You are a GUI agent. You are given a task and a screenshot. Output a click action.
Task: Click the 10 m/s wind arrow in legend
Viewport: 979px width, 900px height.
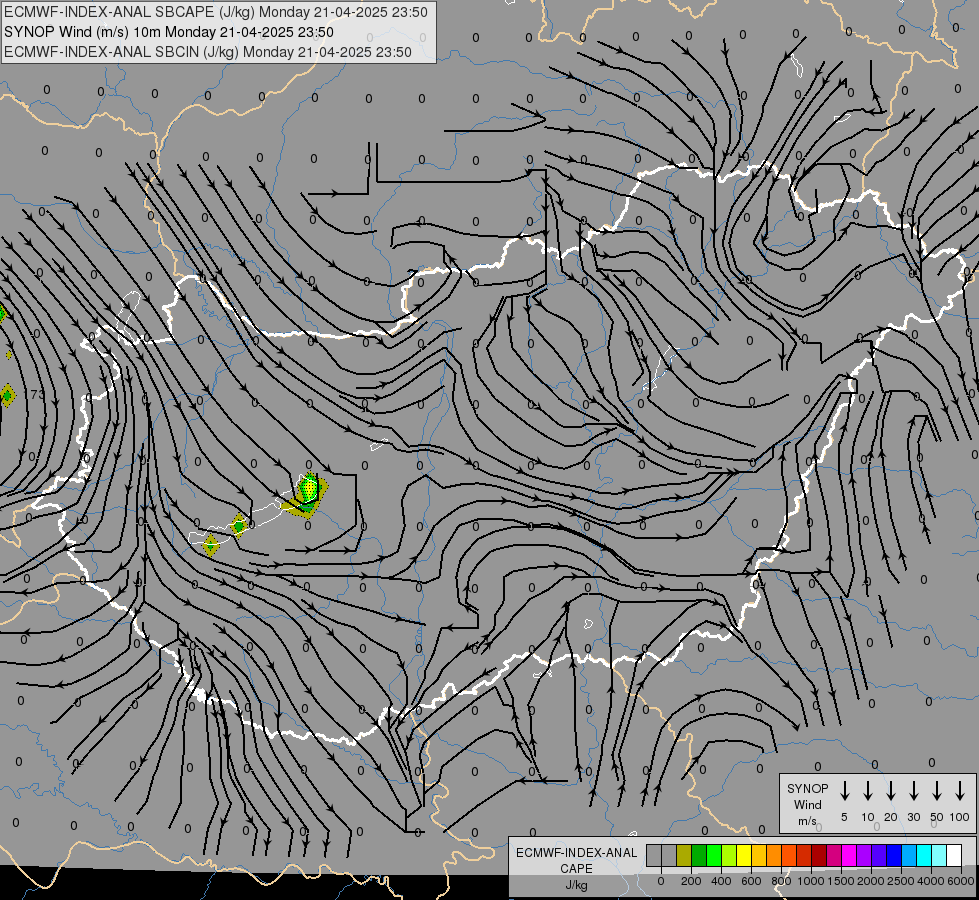tap(868, 791)
